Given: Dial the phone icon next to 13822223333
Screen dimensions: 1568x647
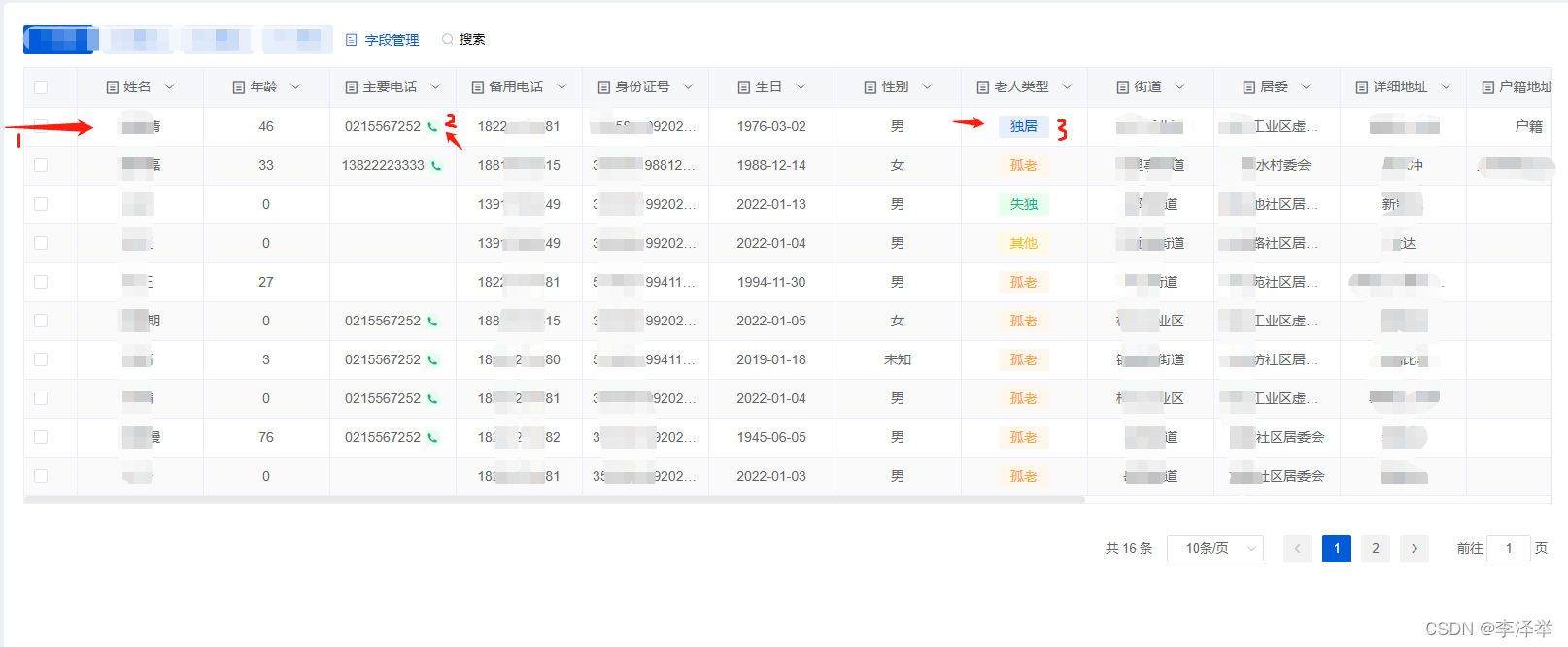Looking at the screenshot, I should point(436,166).
